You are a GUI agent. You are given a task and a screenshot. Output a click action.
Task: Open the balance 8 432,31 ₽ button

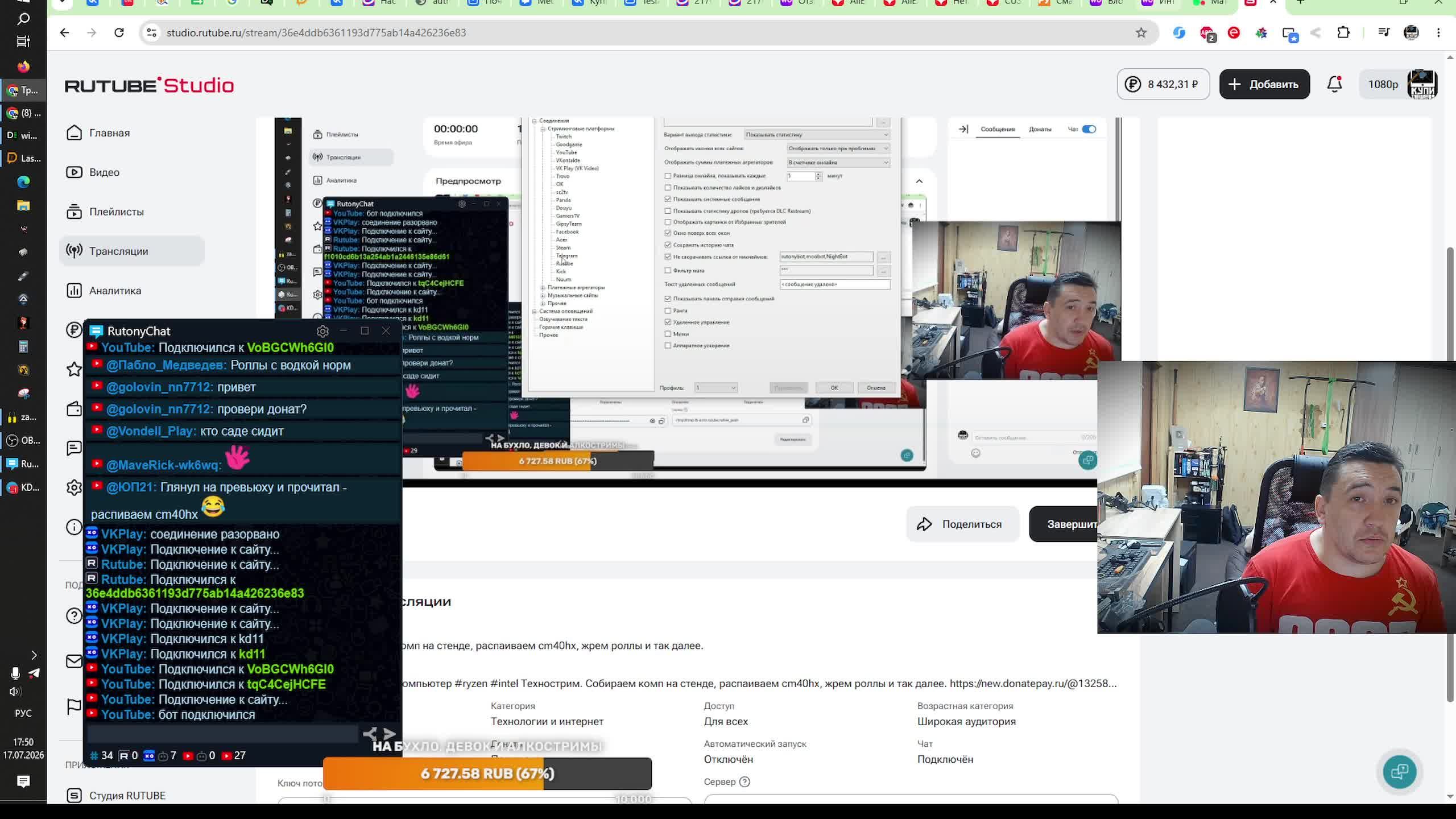point(1163,84)
